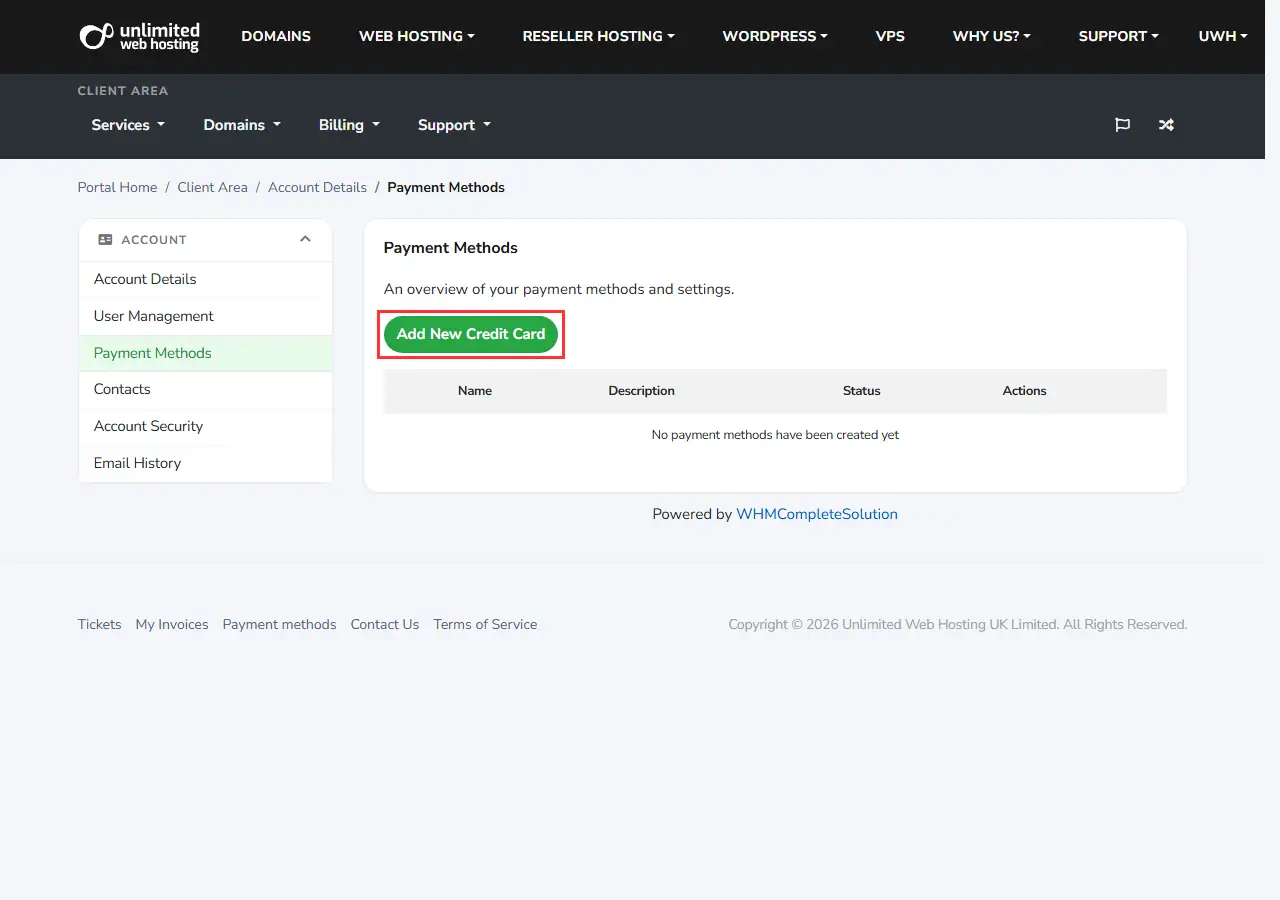Expand the Why Us? menu

click(x=992, y=36)
